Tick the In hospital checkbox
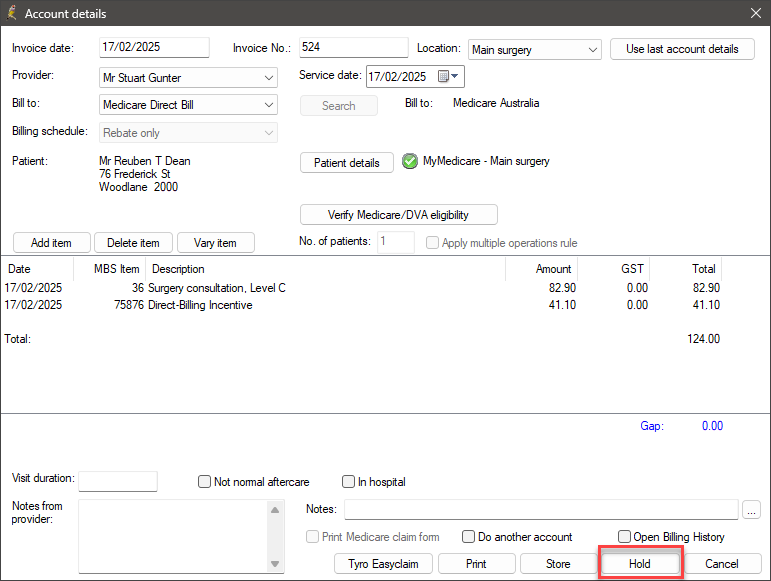 click(x=348, y=482)
